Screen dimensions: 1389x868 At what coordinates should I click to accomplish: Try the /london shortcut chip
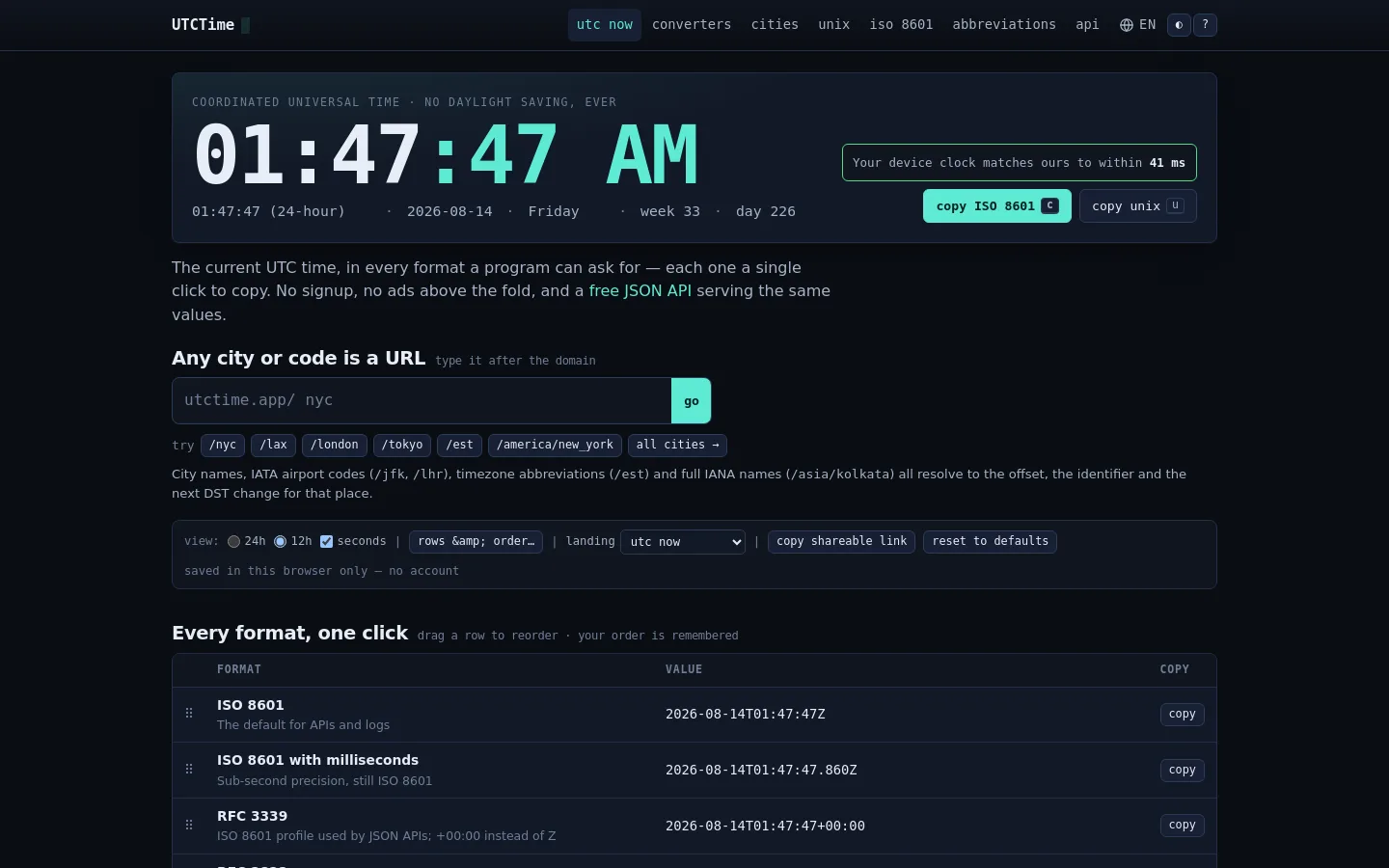[335, 445]
